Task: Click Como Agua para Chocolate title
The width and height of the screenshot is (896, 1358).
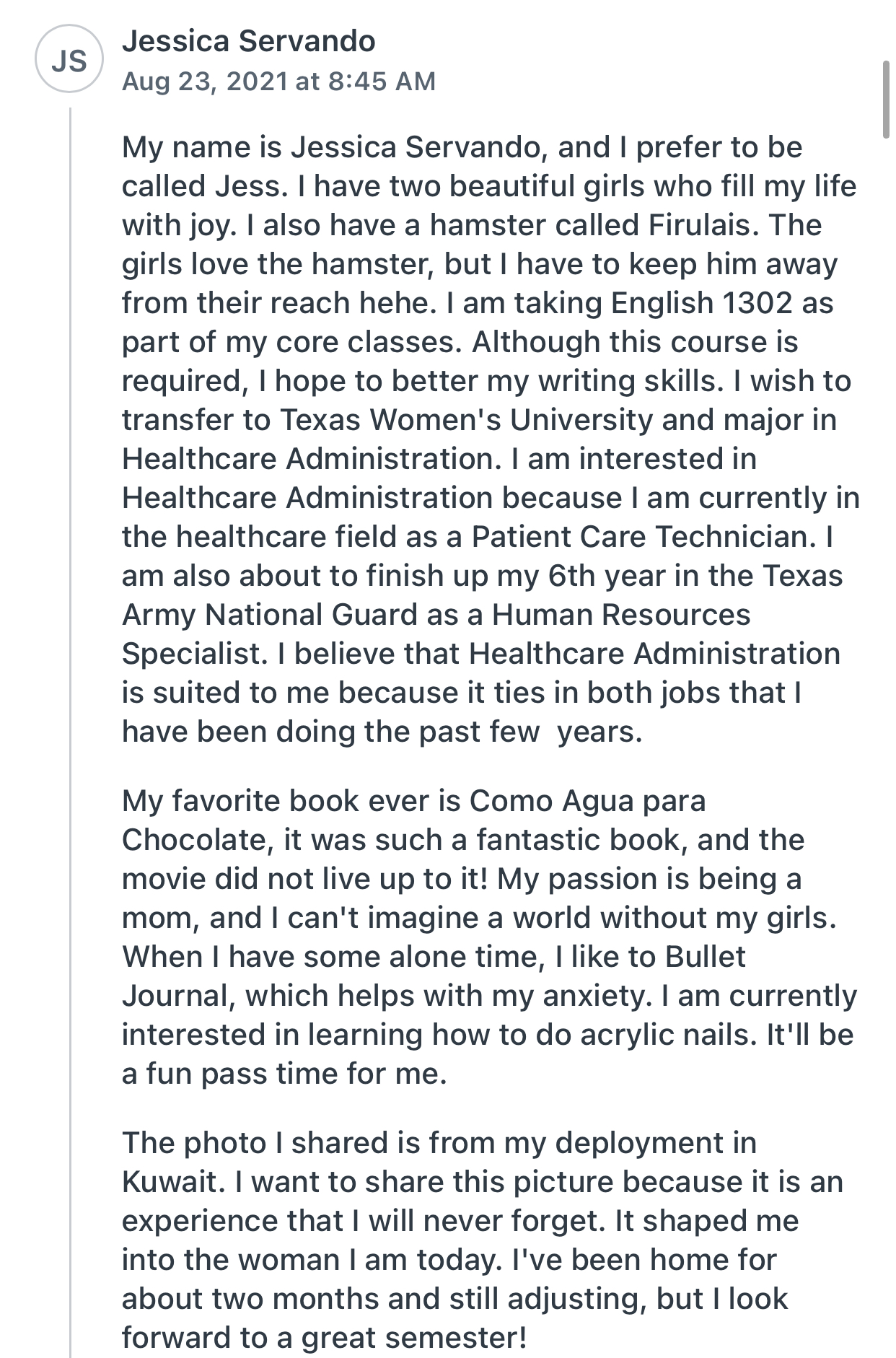Action: [x=413, y=820]
